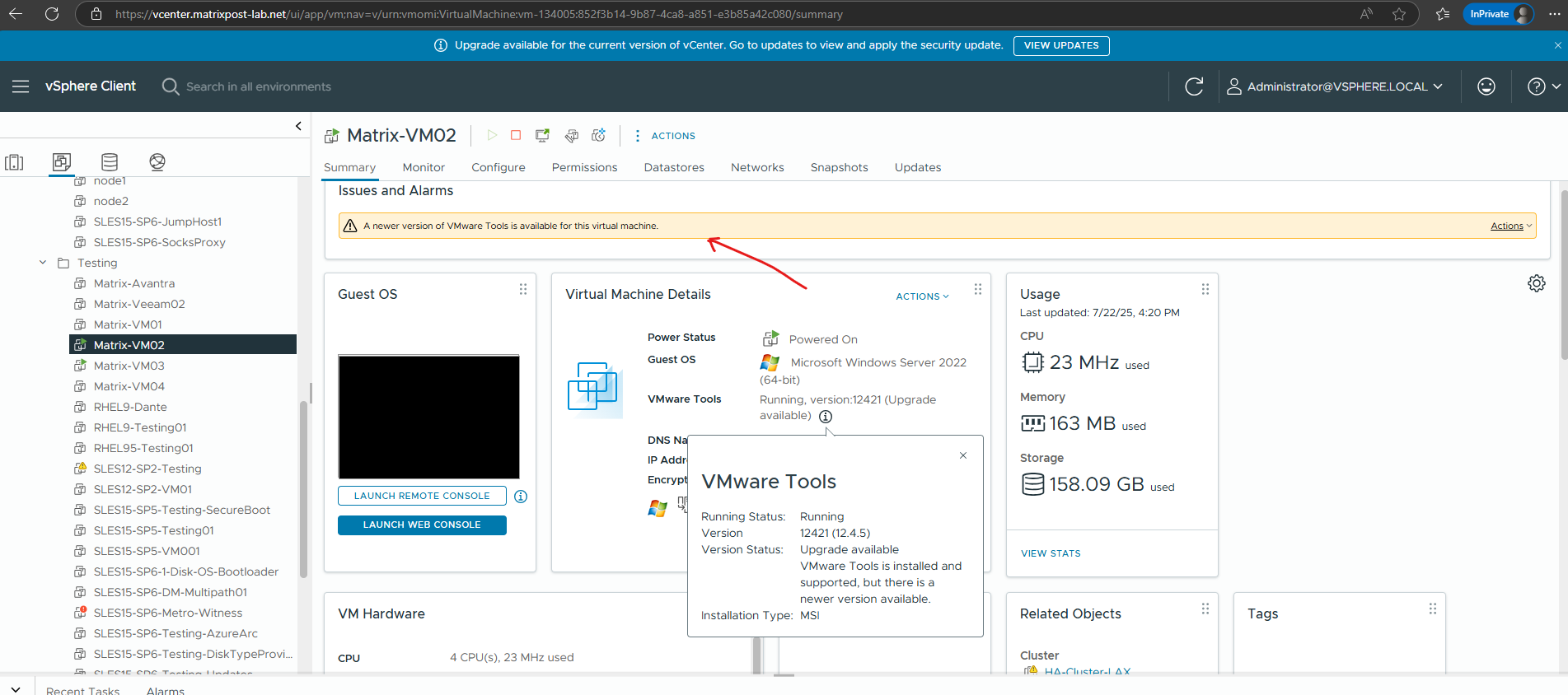Viewport: 1568px width, 695px height.
Task: Select Matrix-VM03 in the inventory tree
Action: point(129,366)
